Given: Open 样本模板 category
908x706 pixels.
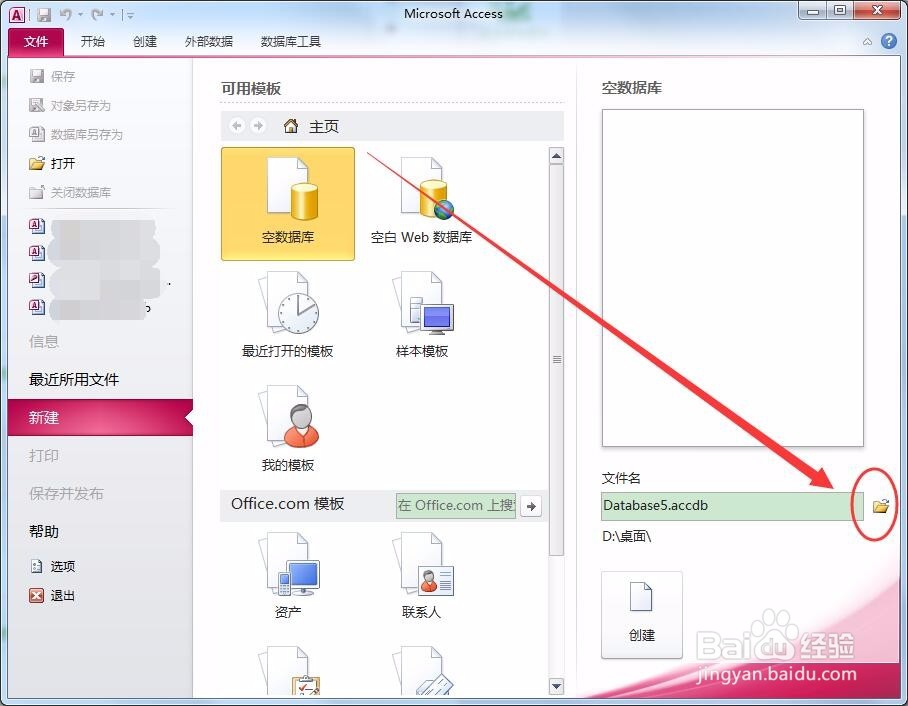Looking at the screenshot, I should tap(422, 315).
